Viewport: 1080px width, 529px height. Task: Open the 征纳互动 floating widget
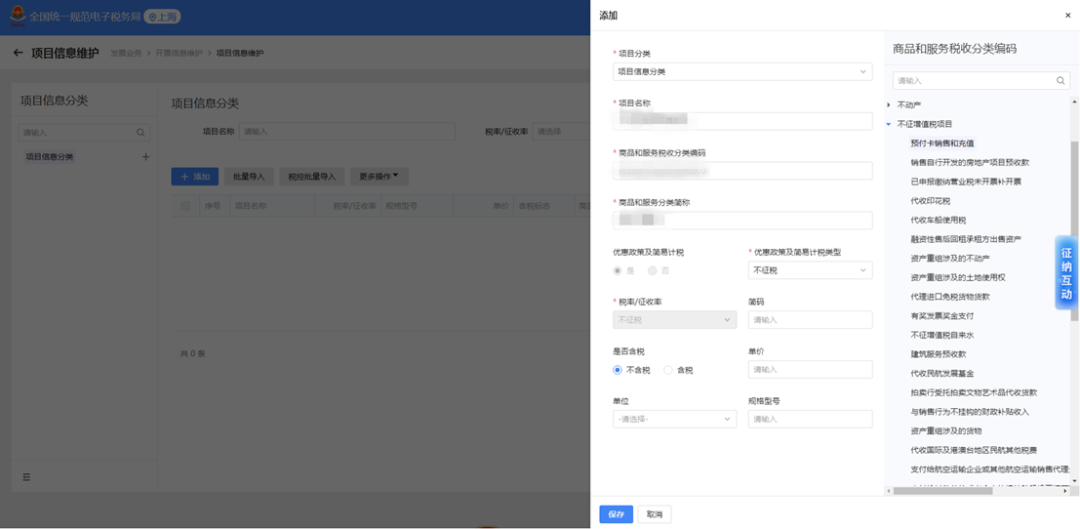(1066, 273)
